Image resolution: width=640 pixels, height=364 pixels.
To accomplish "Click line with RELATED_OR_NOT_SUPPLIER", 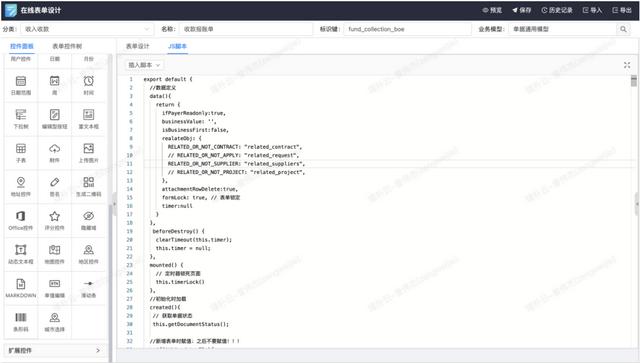I will click(236, 164).
